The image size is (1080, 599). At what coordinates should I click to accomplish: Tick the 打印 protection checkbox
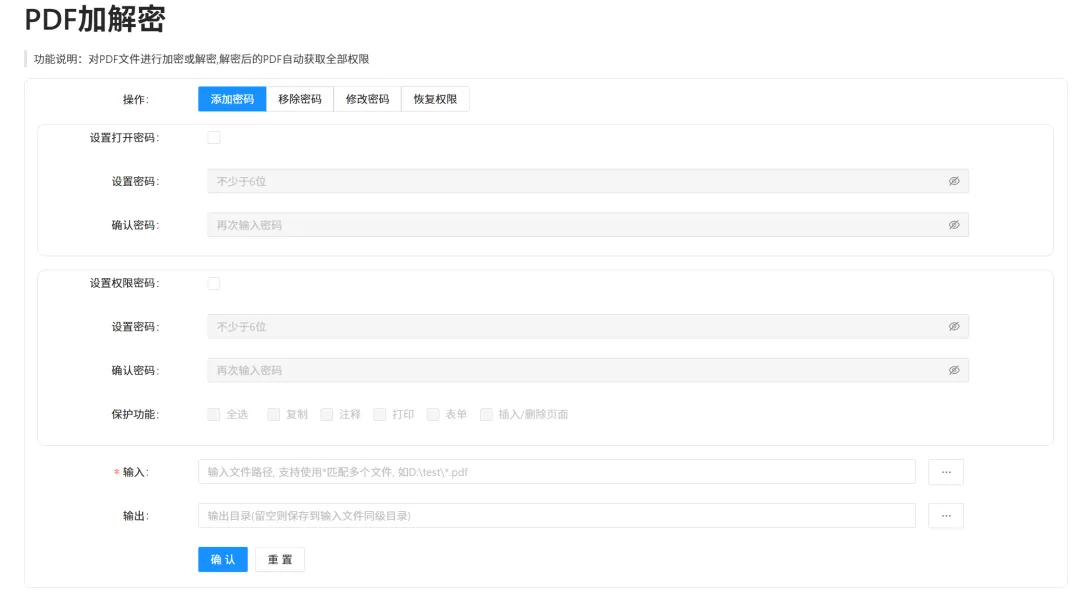(380, 414)
